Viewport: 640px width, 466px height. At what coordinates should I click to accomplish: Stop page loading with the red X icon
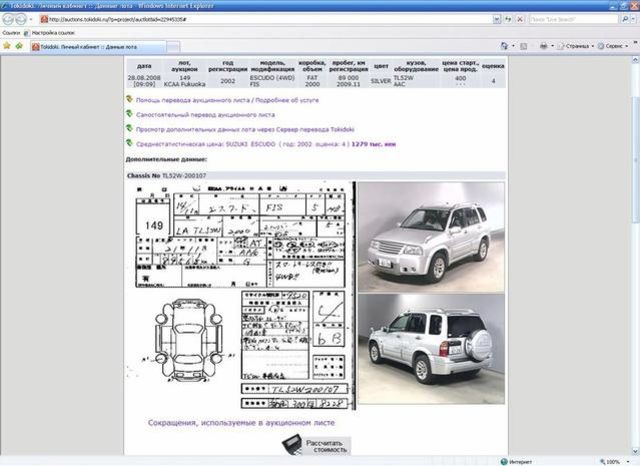pos(520,19)
